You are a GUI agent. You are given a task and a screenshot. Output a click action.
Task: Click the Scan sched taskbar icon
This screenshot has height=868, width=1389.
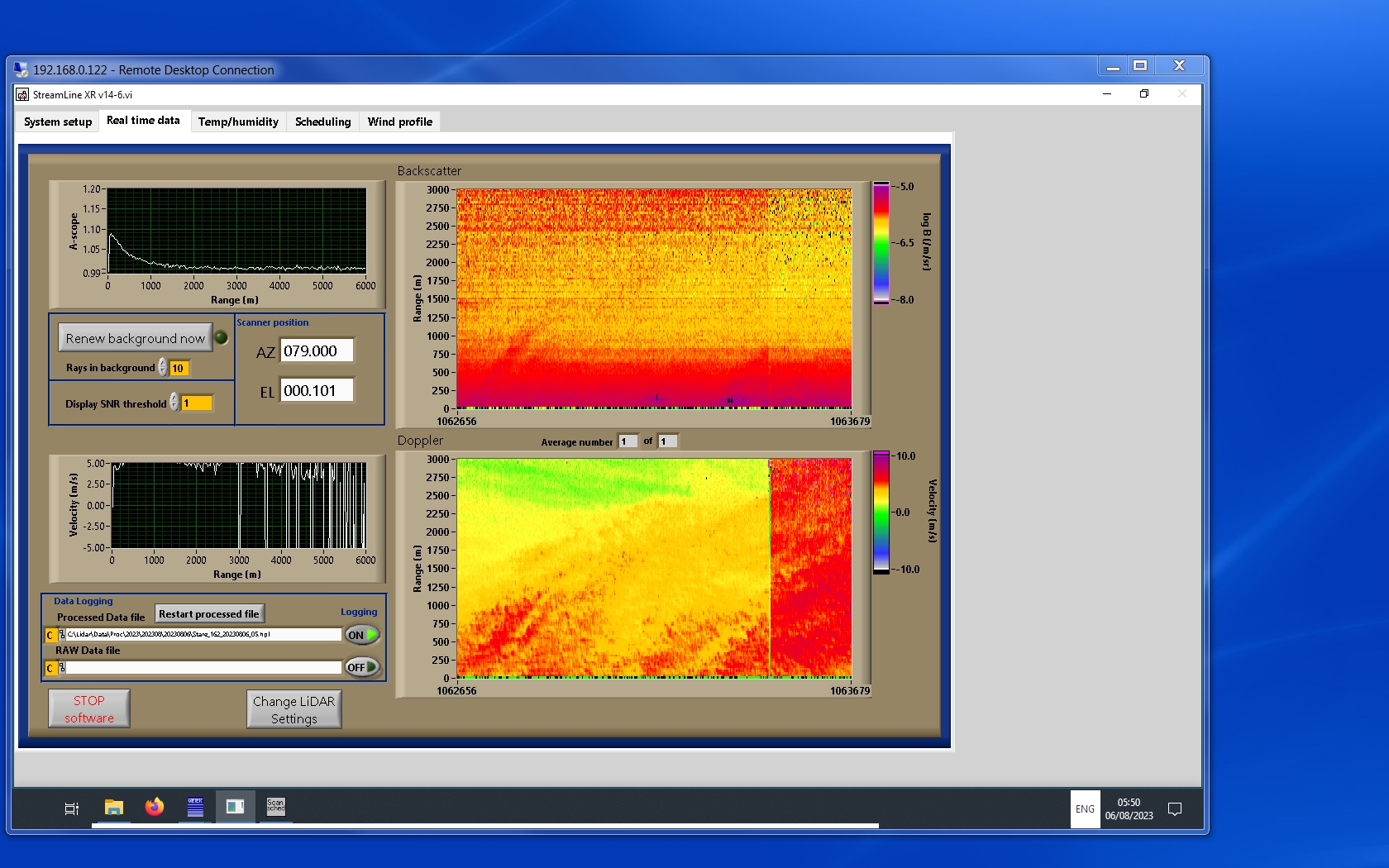click(275, 807)
